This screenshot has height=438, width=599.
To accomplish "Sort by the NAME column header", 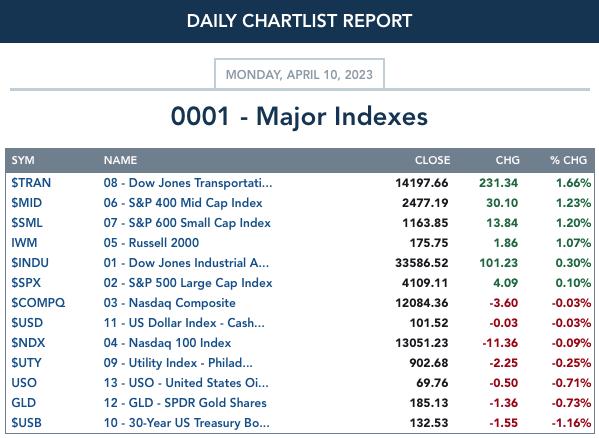I will (x=120, y=160).
